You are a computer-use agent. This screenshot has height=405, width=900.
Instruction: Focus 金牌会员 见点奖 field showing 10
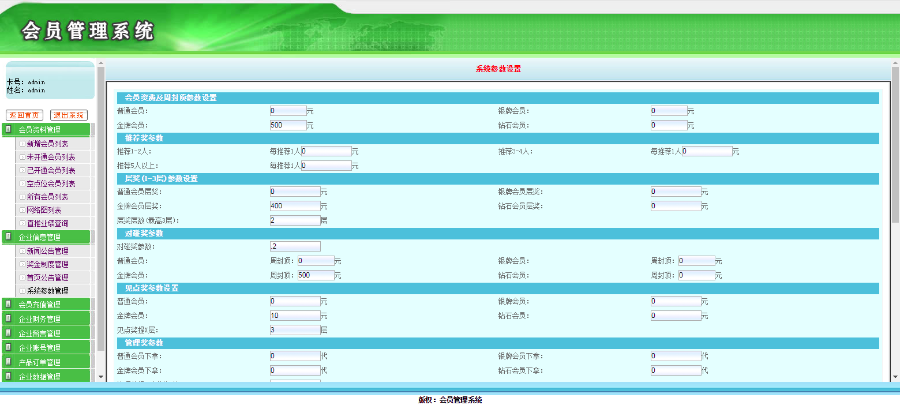[295, 315]
